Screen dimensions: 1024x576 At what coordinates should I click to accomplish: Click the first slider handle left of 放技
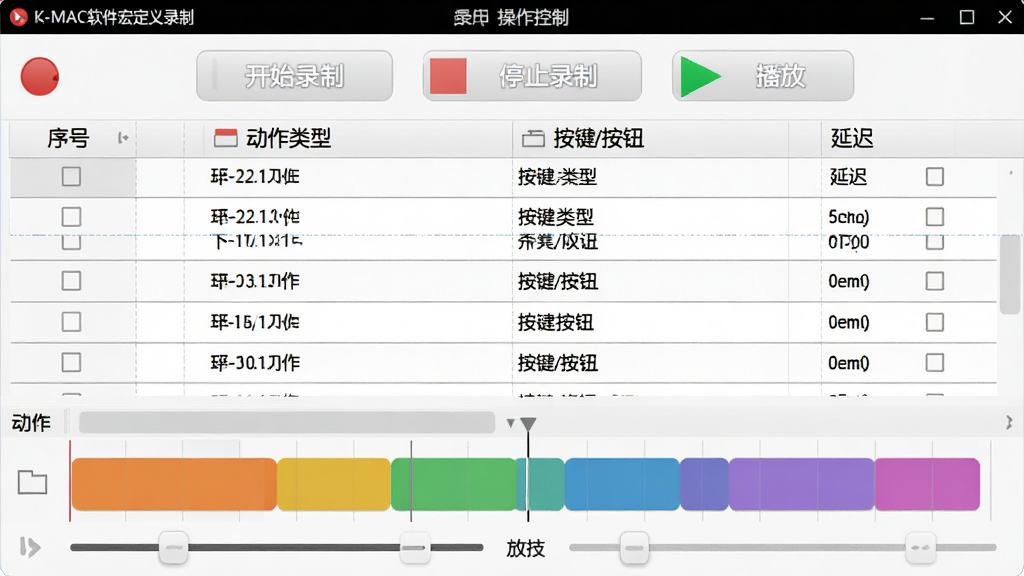coord(174,547)
